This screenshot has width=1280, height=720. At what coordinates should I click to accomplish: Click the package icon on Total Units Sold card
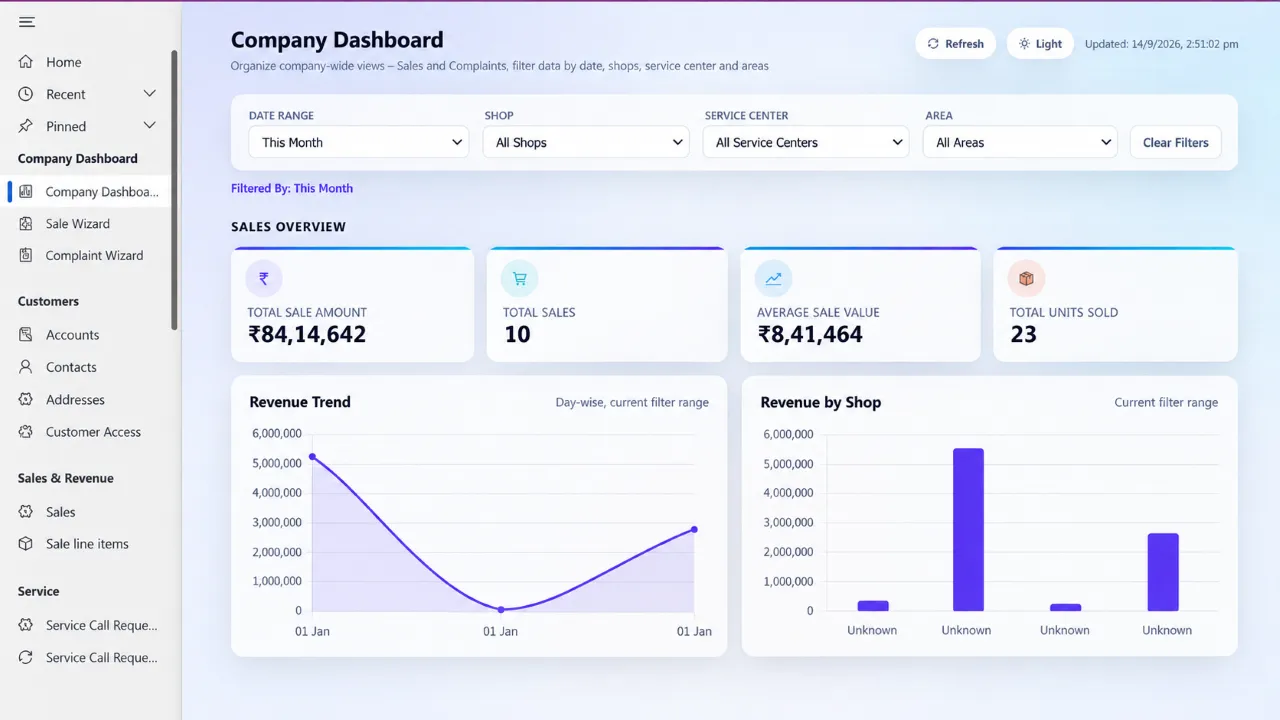[x=1026, y=279]
